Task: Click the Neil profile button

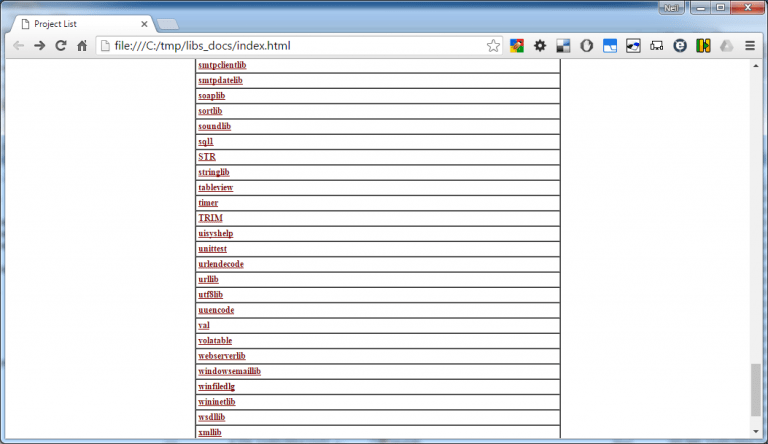Action: click(x=671, y=8)
